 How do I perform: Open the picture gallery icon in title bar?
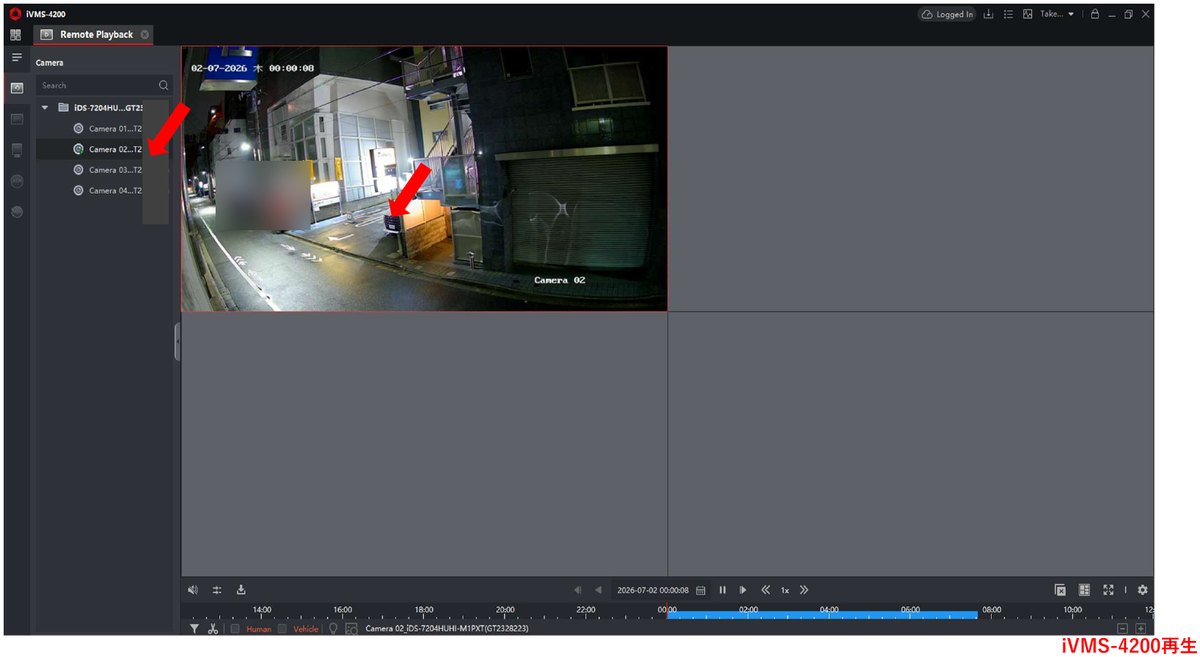coord(1027,14)
